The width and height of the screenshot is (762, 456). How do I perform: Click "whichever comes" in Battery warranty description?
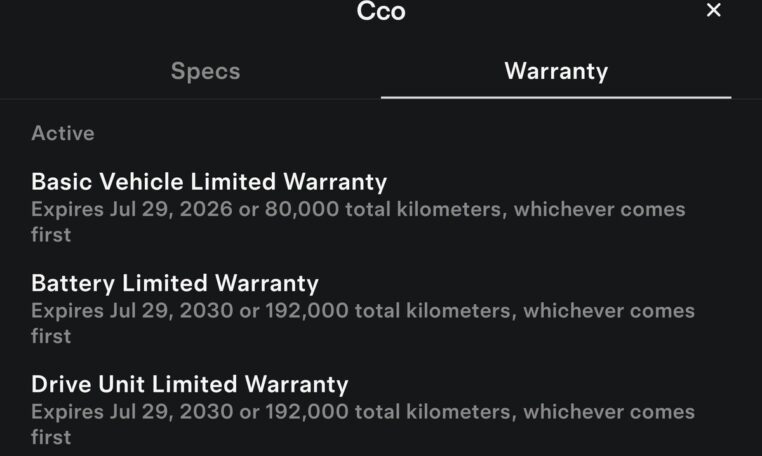pos(609,311)
